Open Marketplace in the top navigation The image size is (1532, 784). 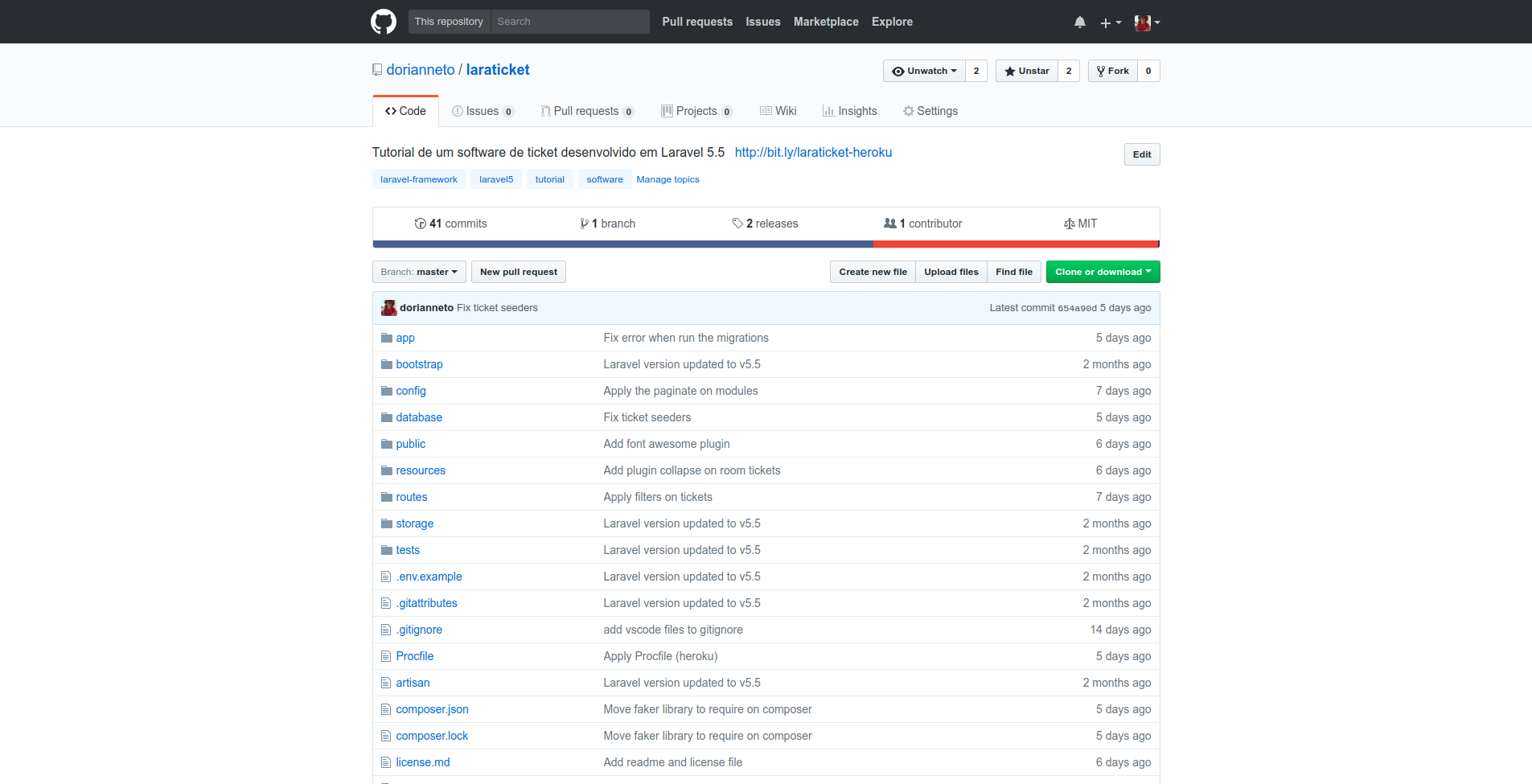tap(826, 22)
